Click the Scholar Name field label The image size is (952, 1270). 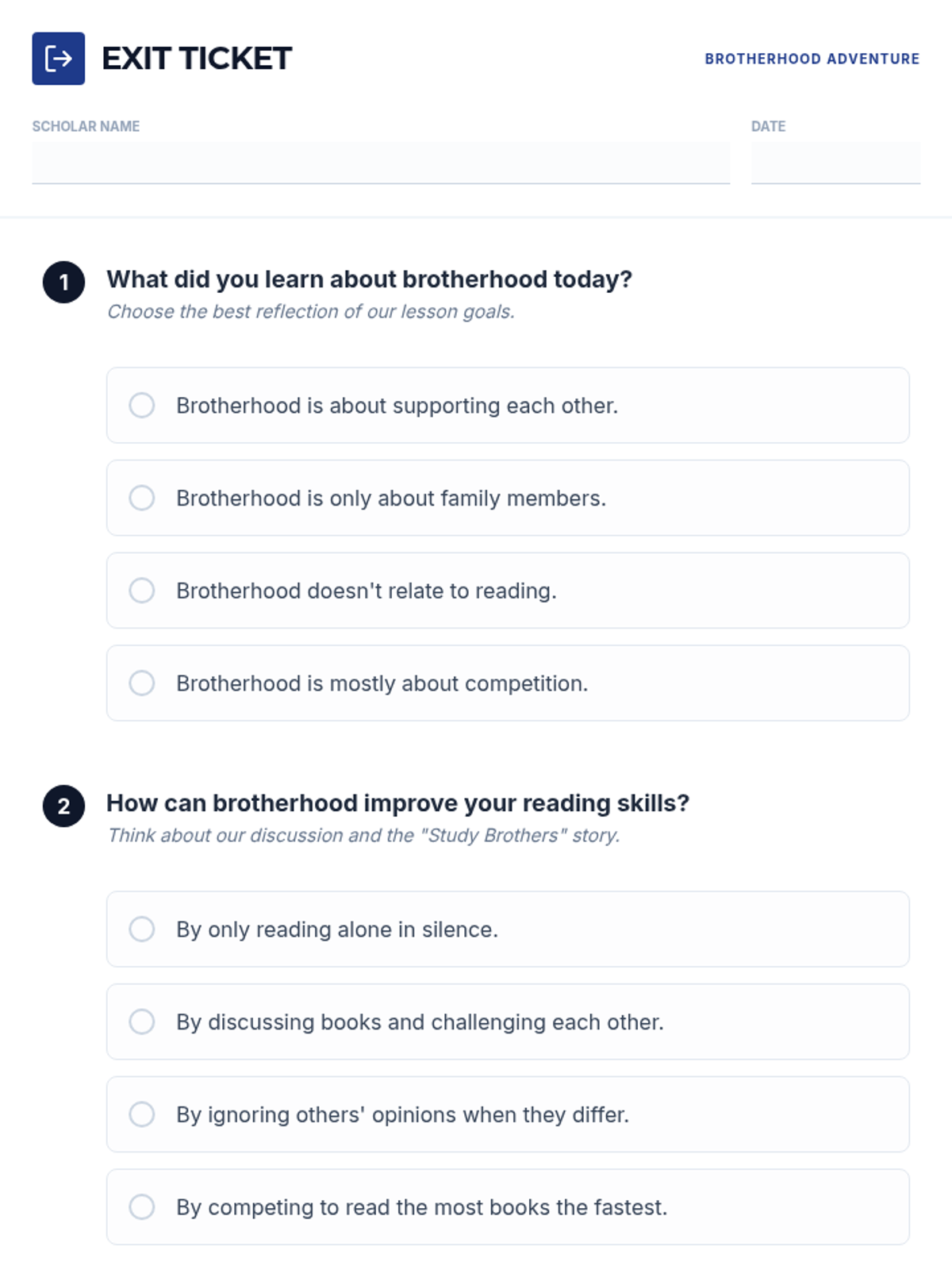pyautogui.click(x=86, y=126)
